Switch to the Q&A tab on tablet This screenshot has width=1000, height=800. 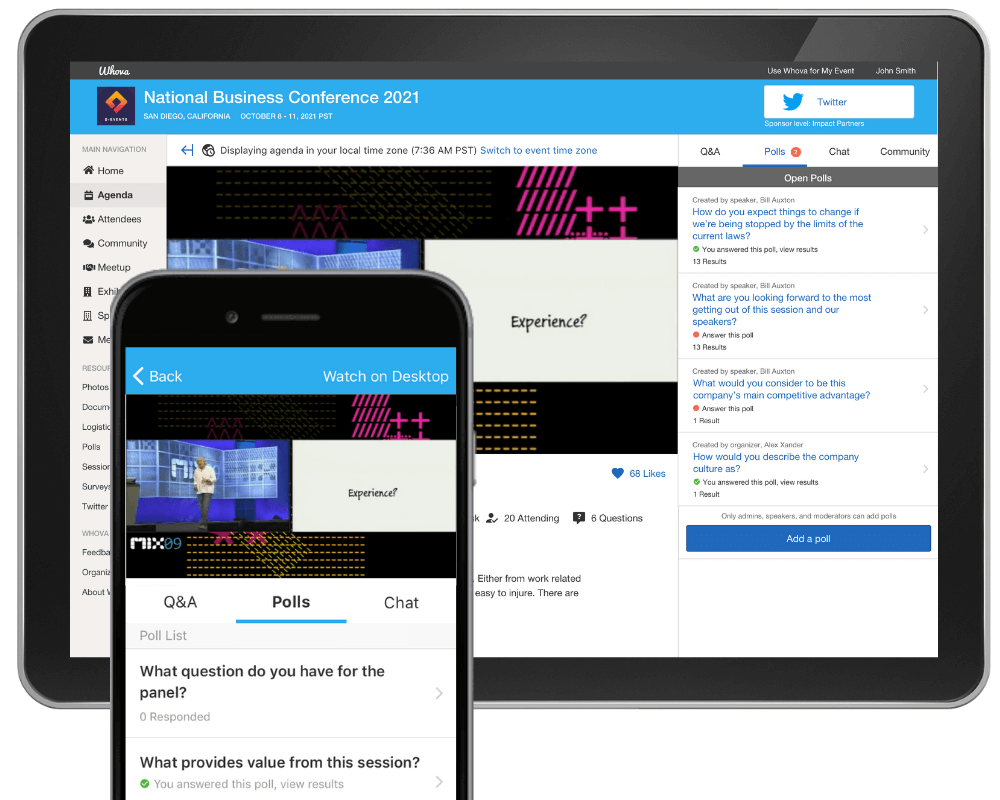(x=710, y=152)
